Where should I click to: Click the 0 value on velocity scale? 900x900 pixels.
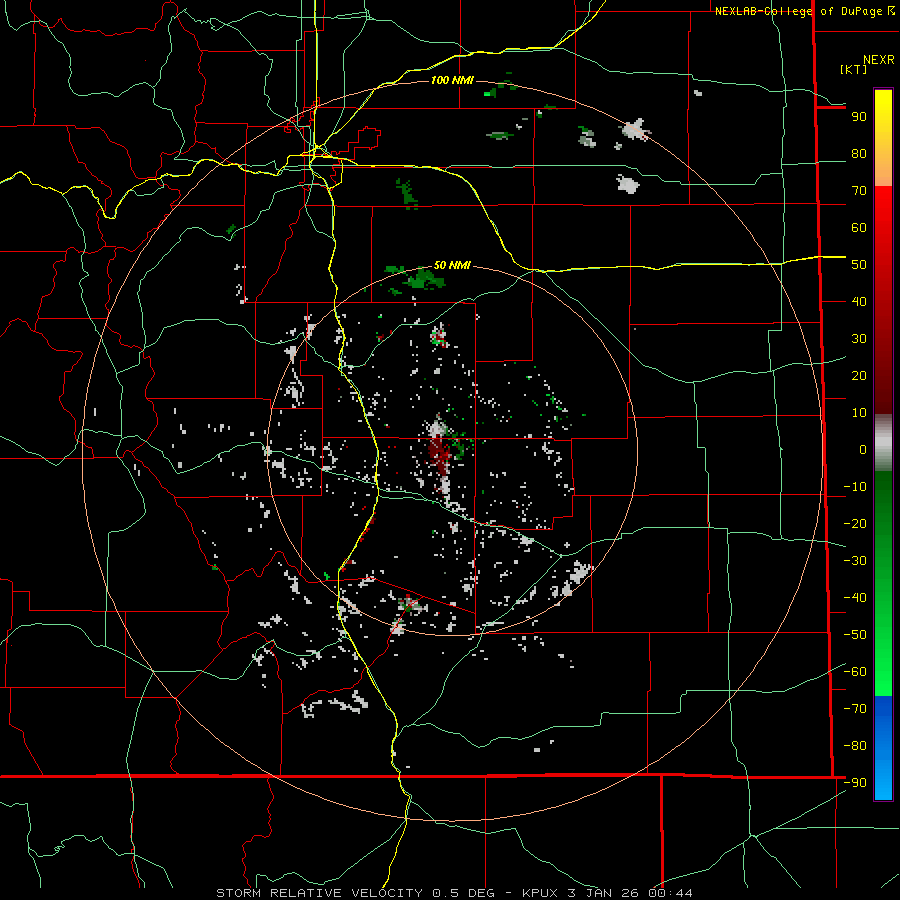(863, 450)
